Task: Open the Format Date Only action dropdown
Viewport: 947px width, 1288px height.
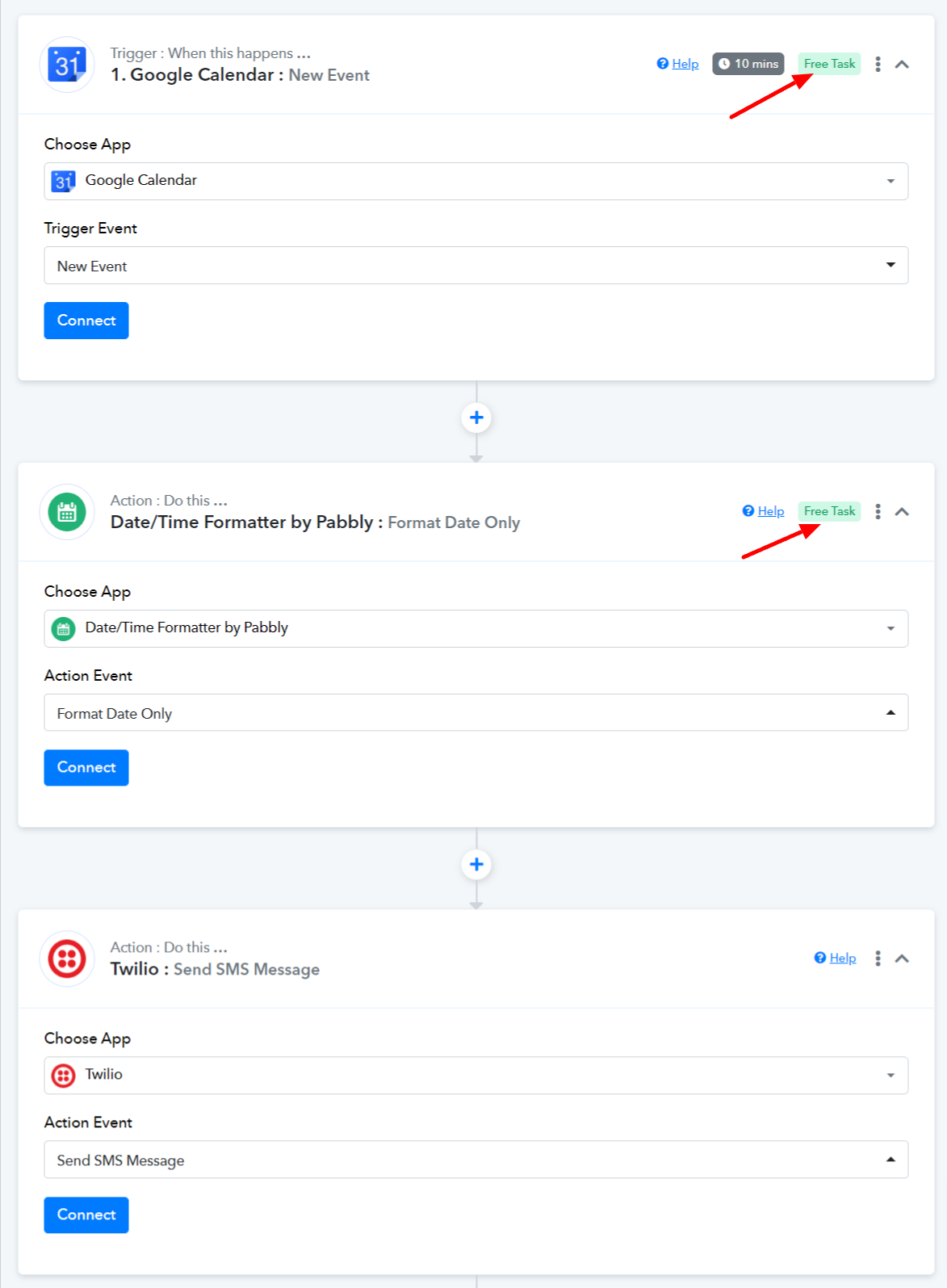Action: (476, 713)
